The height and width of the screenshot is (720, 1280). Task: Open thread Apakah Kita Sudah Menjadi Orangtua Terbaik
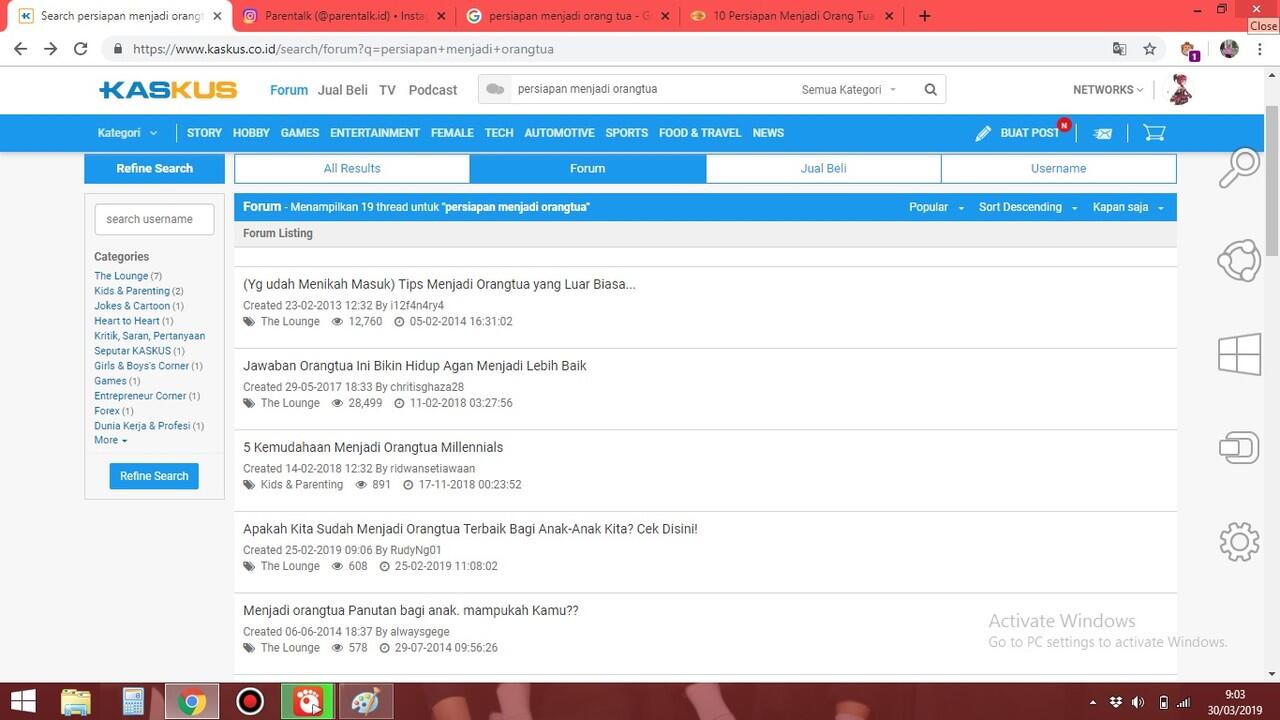(470, 529)
